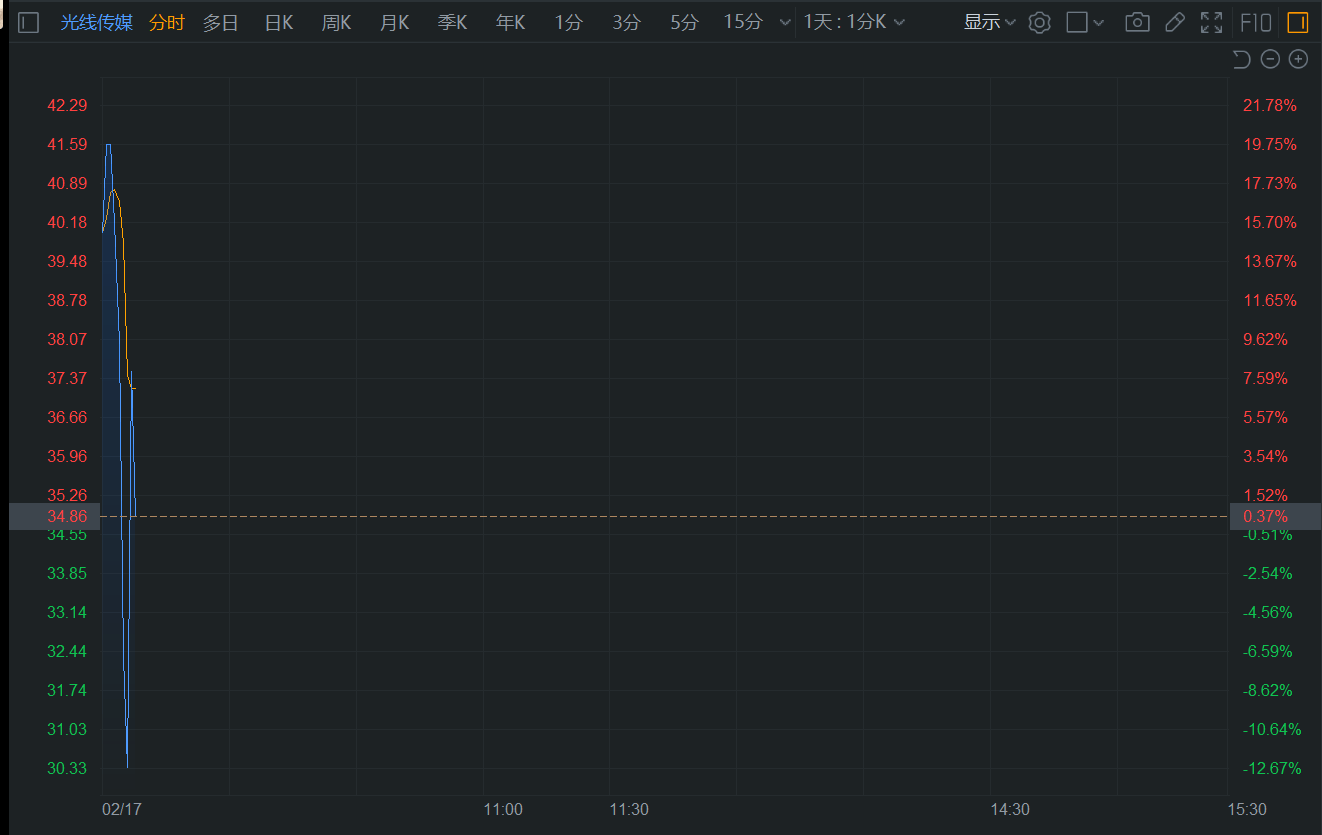Click the 0.37% current change label

click(x=1266, y=516)
